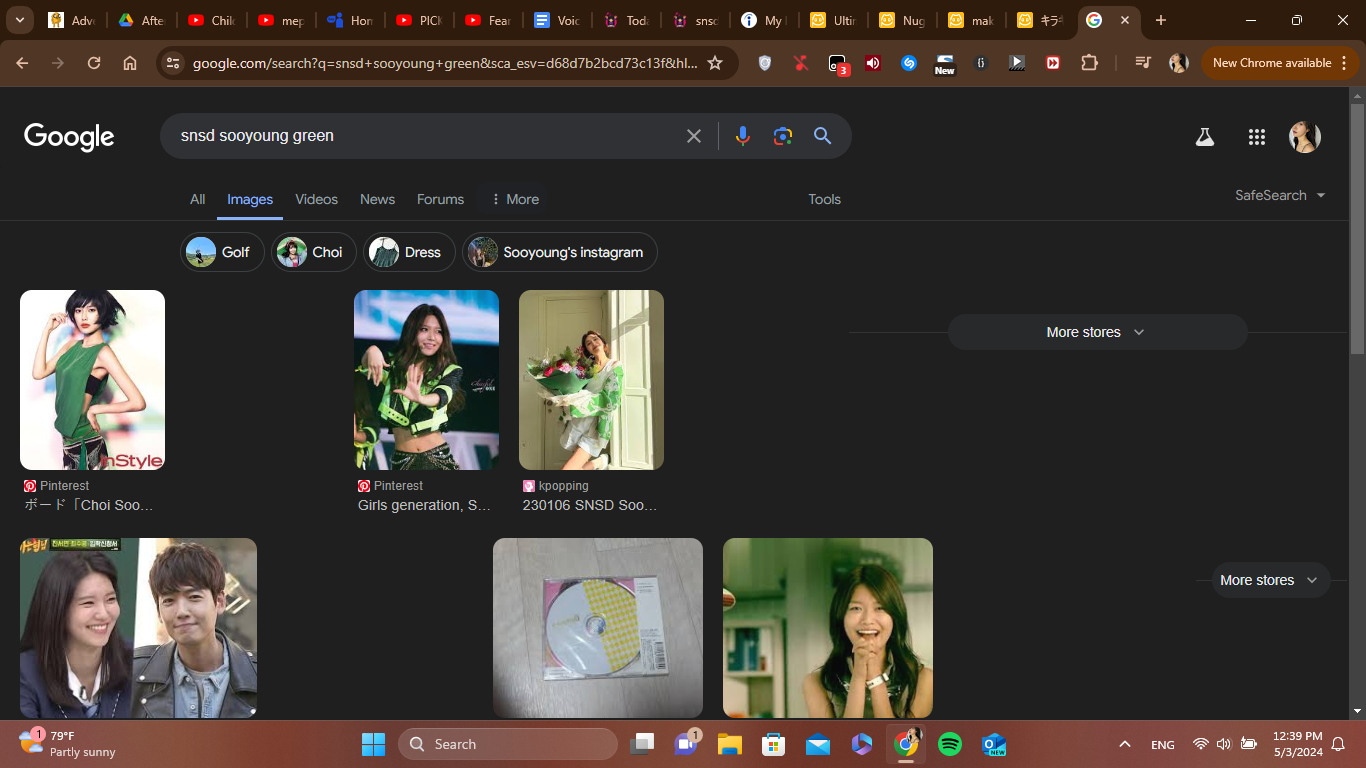
Task: Open a new browser tab
Action: point(1160,20)
